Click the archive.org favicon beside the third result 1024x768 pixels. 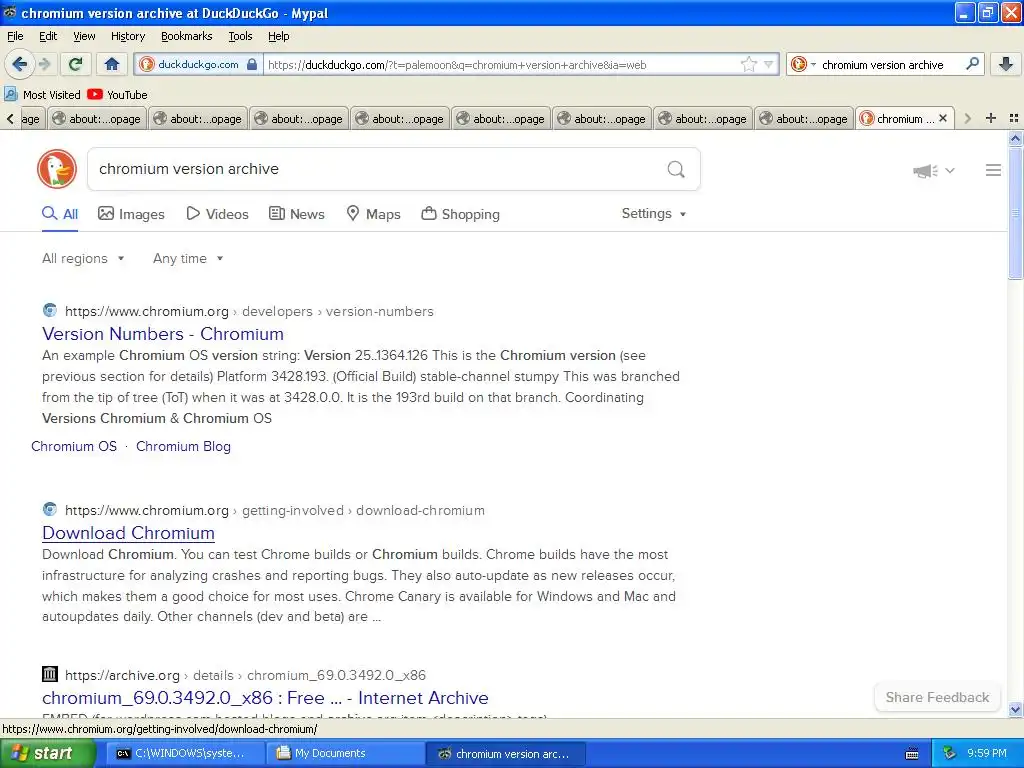tap(50, 674)
